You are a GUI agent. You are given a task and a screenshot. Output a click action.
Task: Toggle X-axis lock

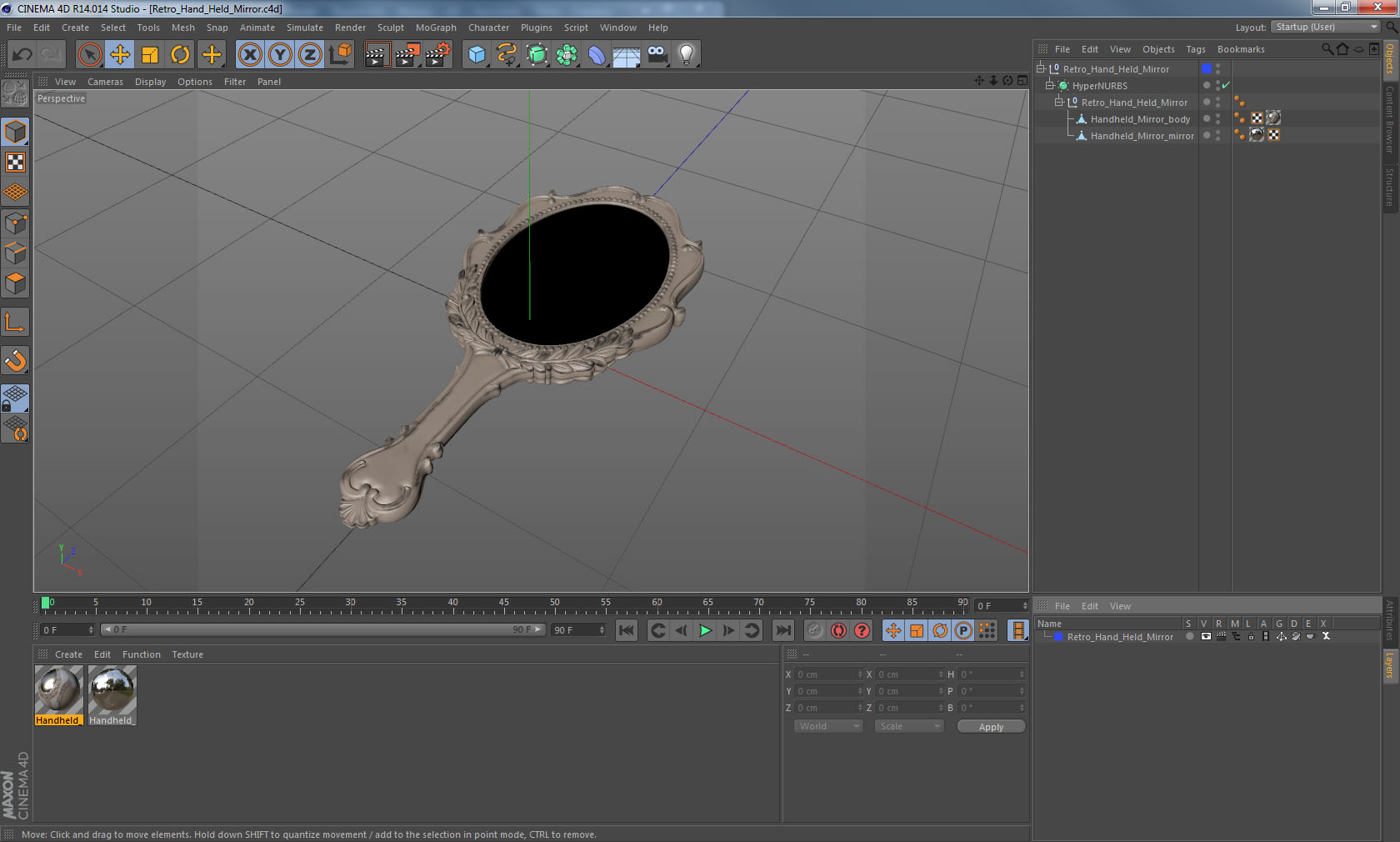coord(249,55)
